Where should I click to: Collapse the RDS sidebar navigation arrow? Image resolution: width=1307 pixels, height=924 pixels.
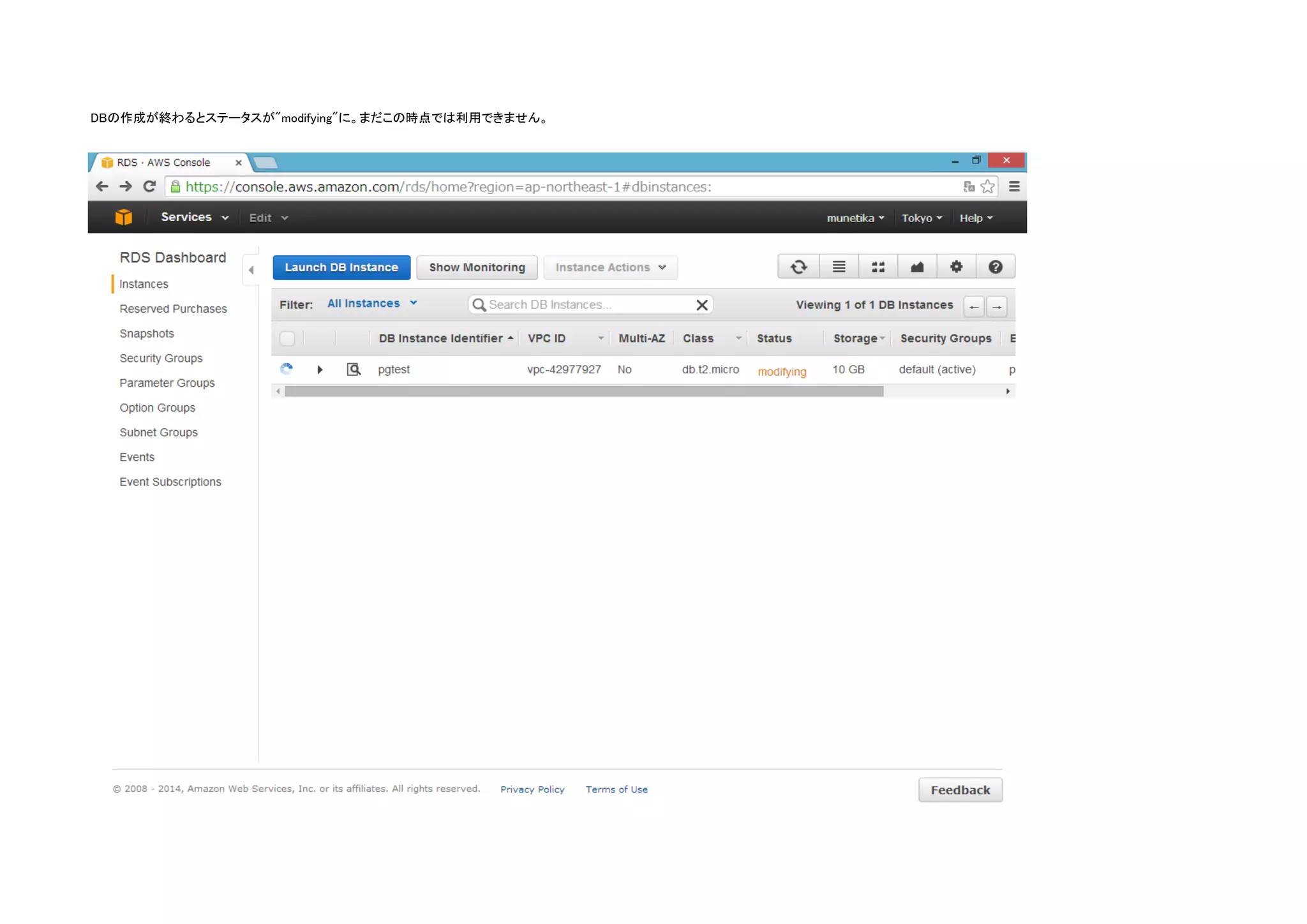click(x=251, y=270)
